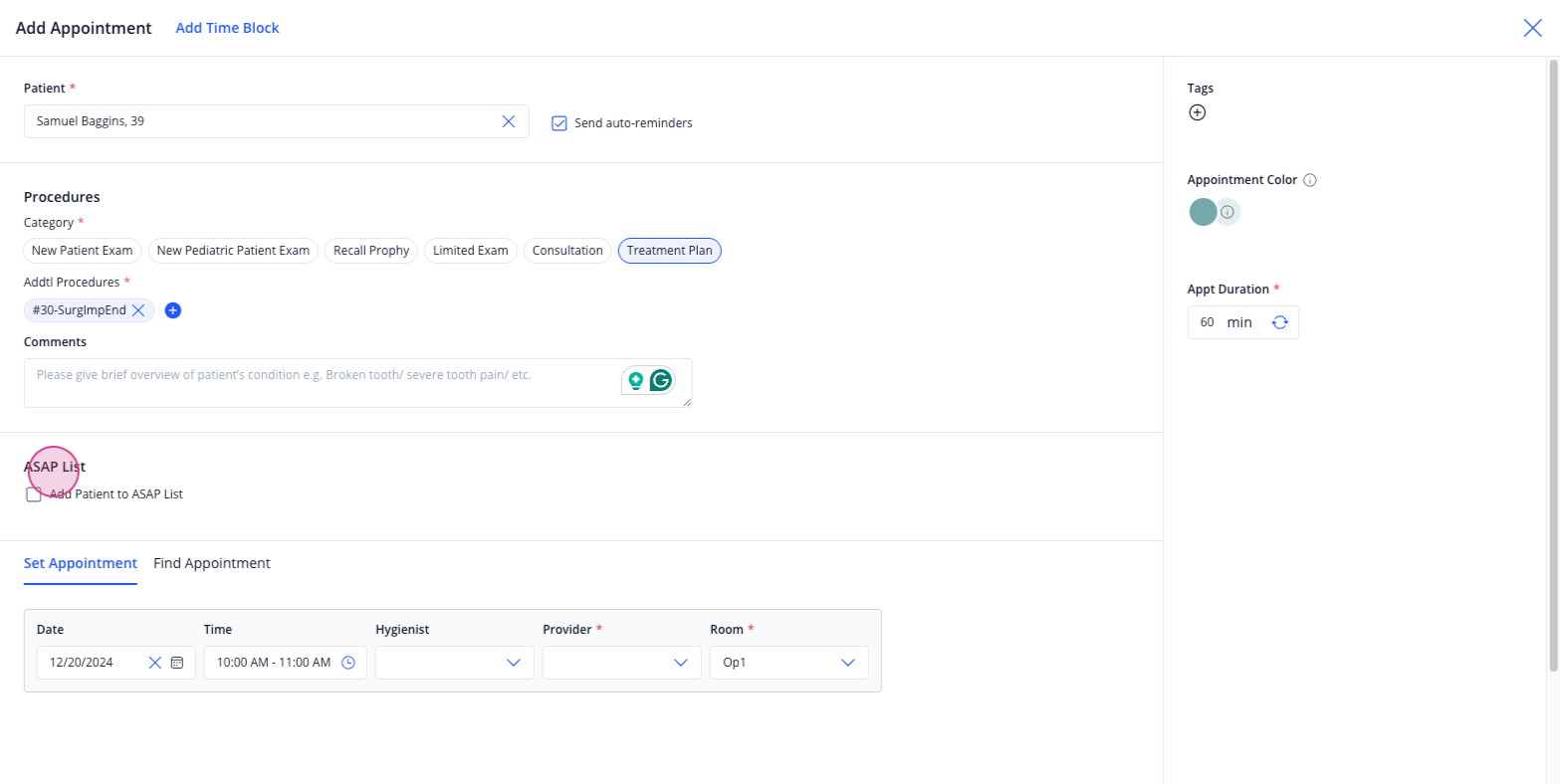
Task: Click the Tags label
Action: click(1201, 89)
